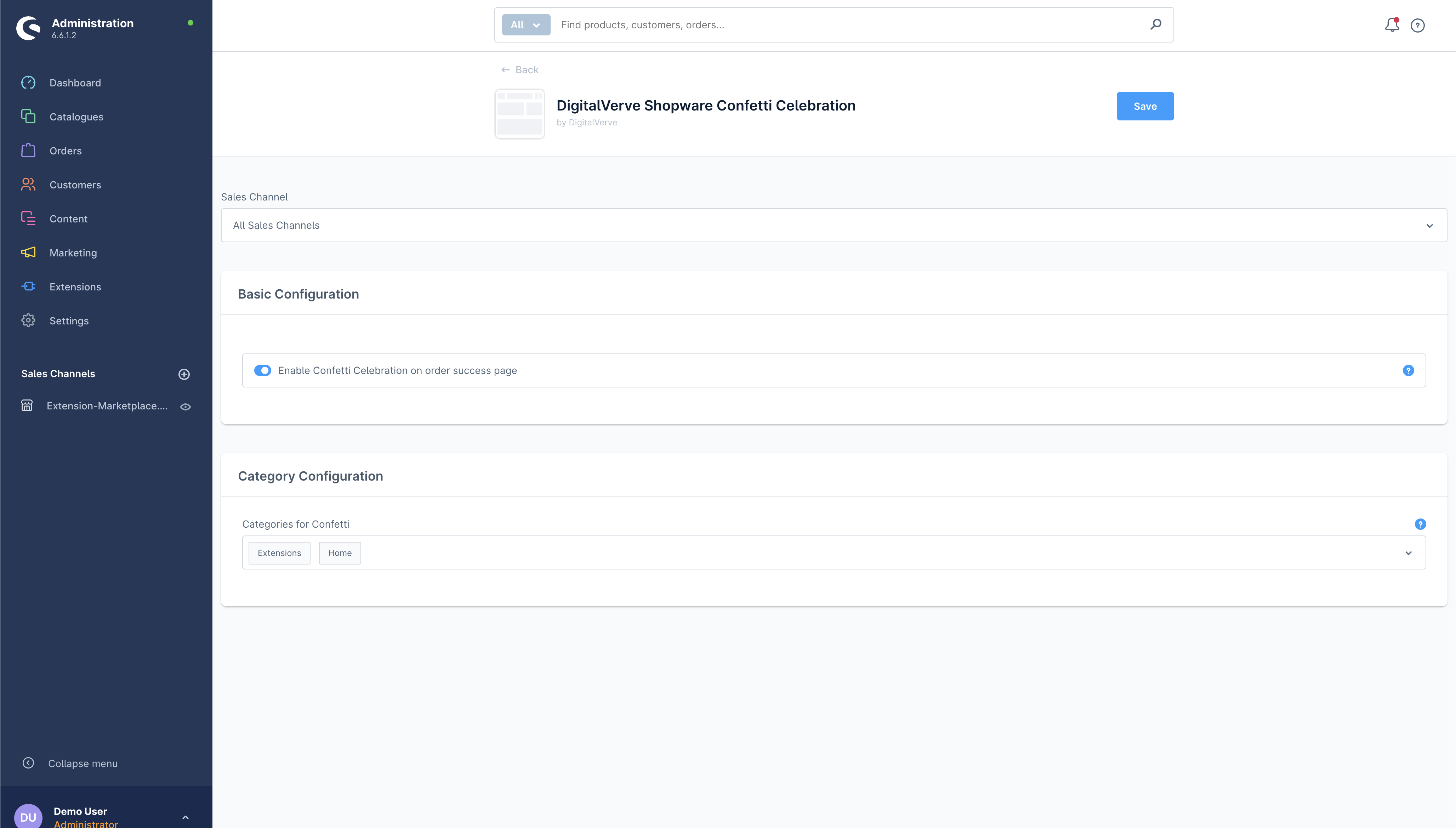Open the help circle icon in header
This screenshot has width=1456, height=828.
(1417, 25)
